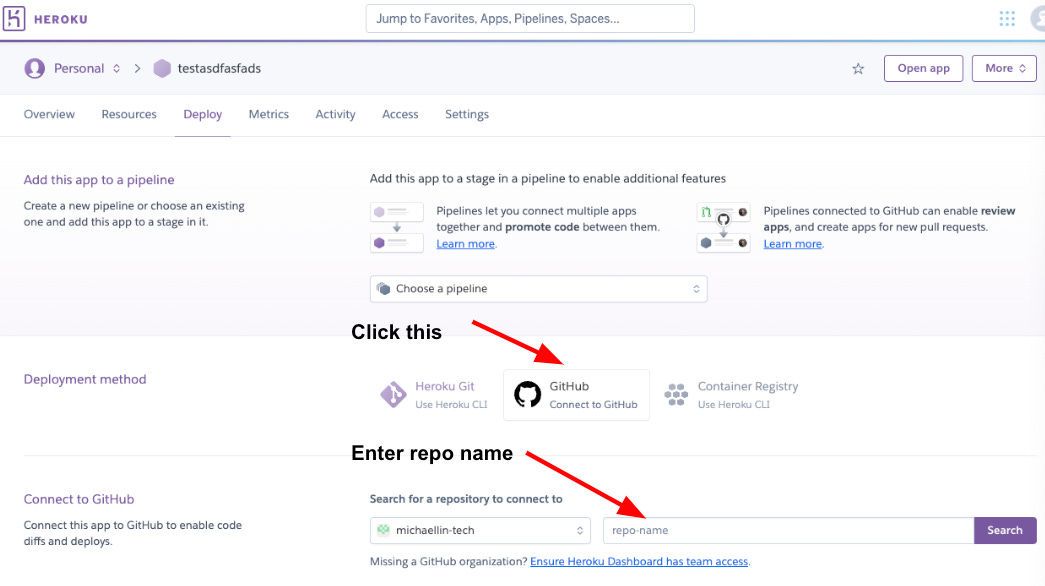This screenshot has height=586, width=1045.
Task: Click the Open app button
Action: (923, 68)
